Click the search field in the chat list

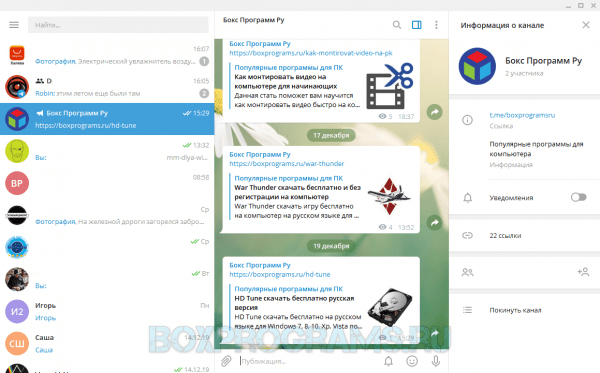[x=118, y=25]
